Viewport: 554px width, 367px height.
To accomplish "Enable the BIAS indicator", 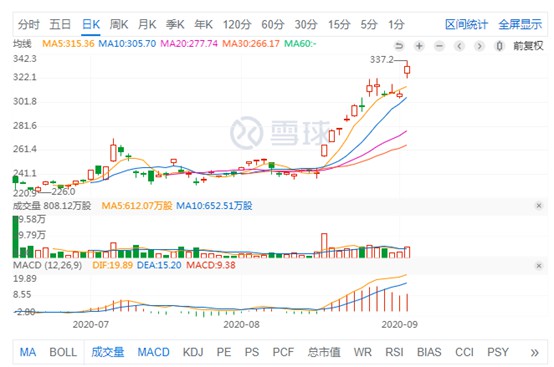I will (x=429, y=352).
